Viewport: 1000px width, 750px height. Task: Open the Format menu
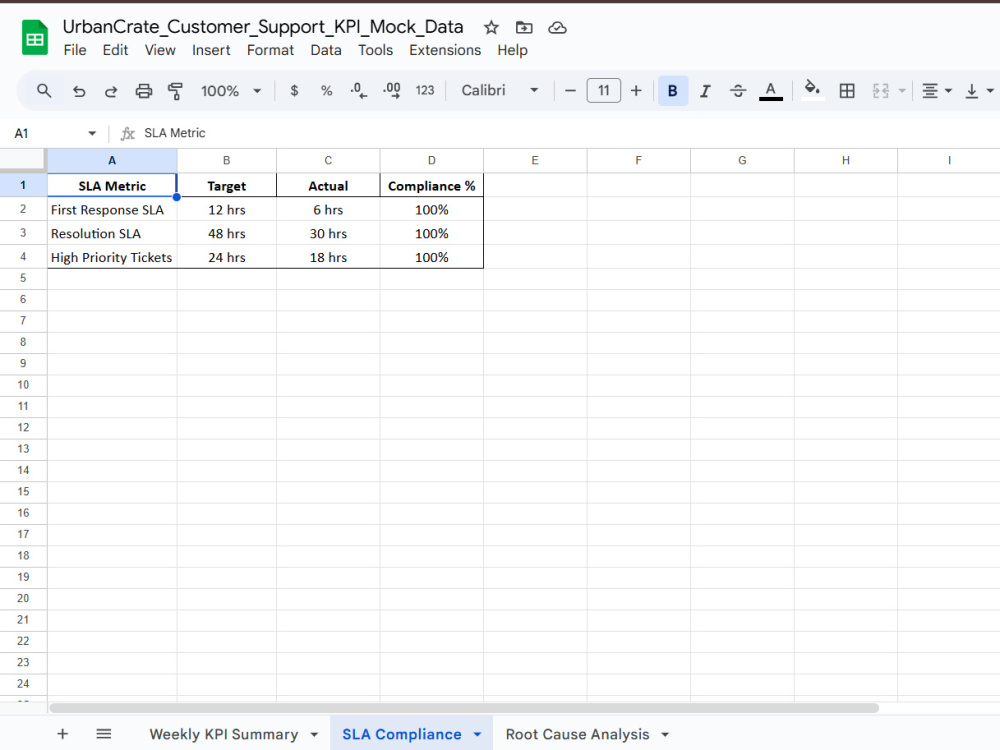pyautogui.click(x=270, y=50)
